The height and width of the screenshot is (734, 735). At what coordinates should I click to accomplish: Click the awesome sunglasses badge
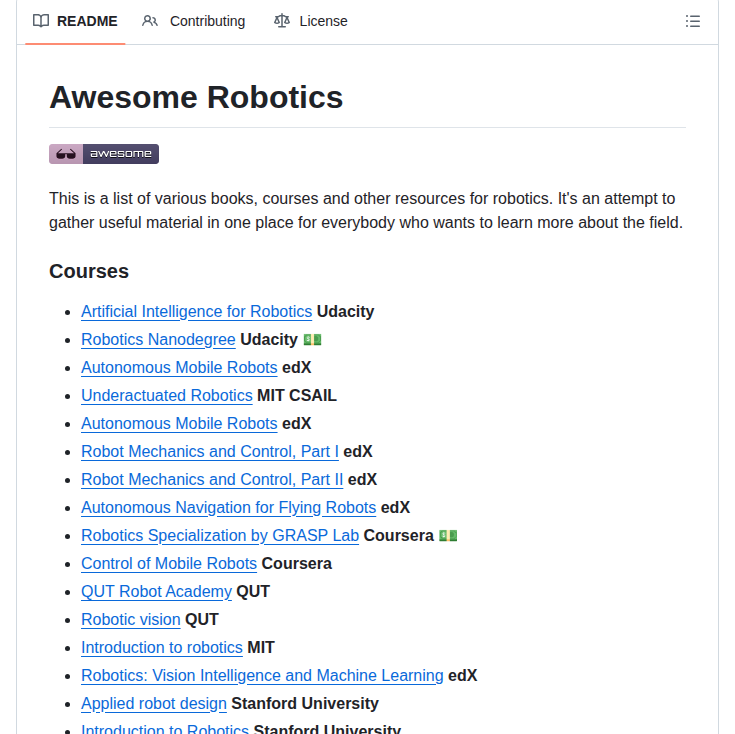pyautogui.click(x=104, y=154)
